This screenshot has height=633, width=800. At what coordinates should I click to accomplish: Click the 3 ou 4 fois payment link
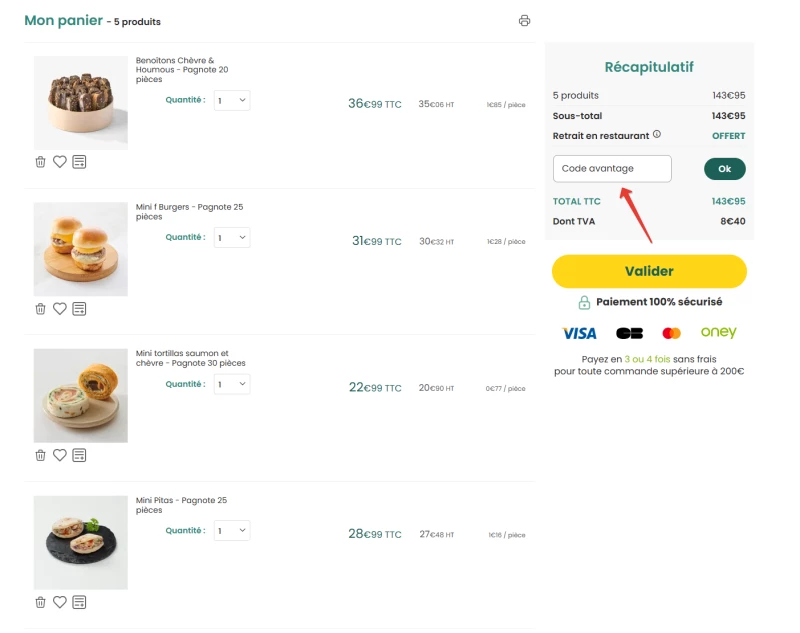coord(647,359)
